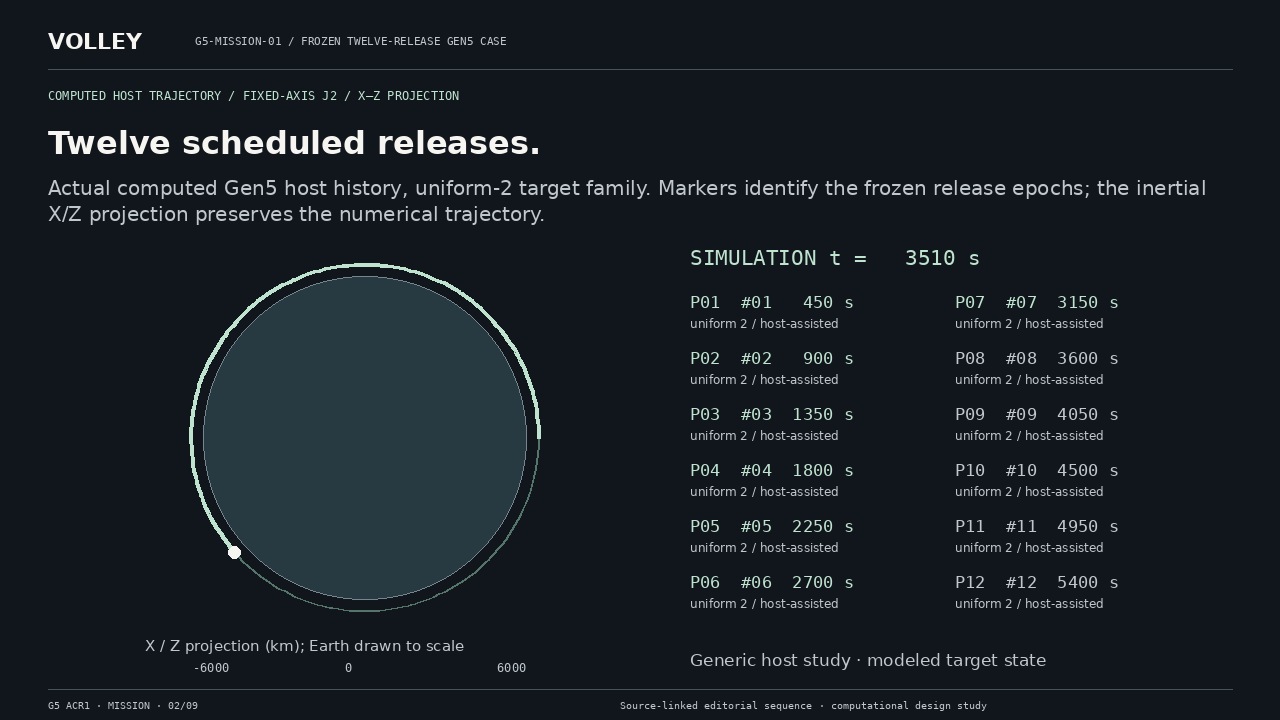The height and width of the screenshot is (720, 1280).
Task: Click the X / Z projection axis caption
Action: [x=305, y=646]
